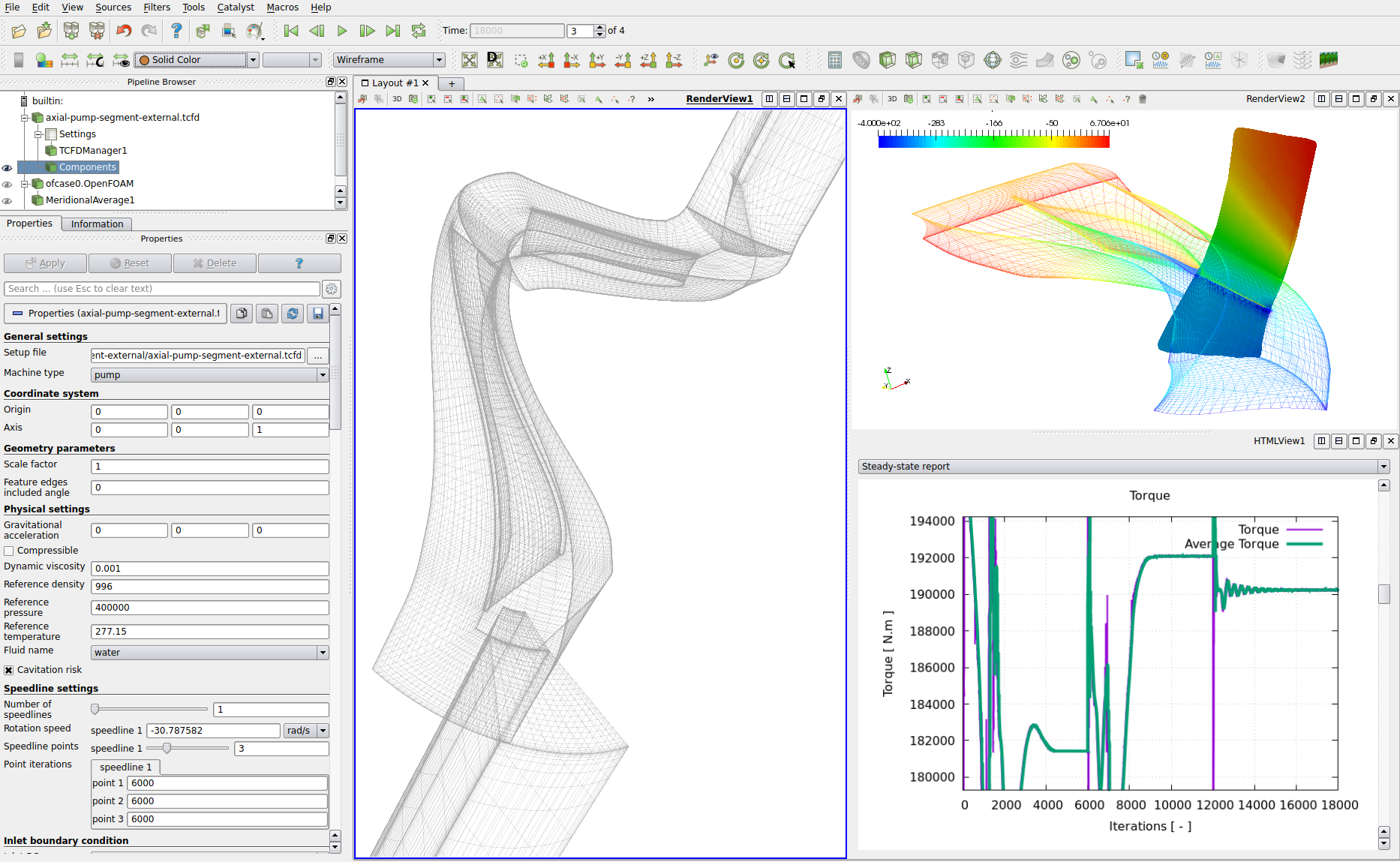Launch the Stream Tracer filter
The width and height of the screenshot is (1400, 862).
click(x=1018, y=60)
